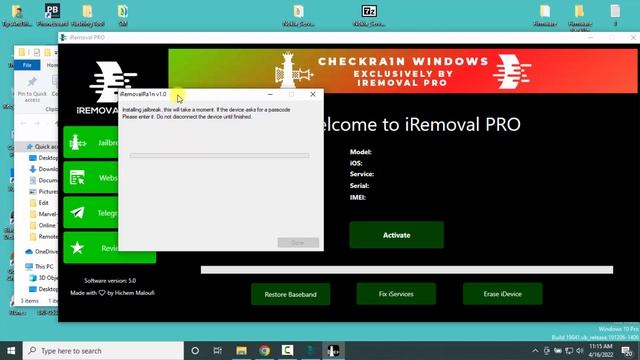
Task: Click the white iRemoval PRO main progress bar
Action: click(x=407, y=270)
